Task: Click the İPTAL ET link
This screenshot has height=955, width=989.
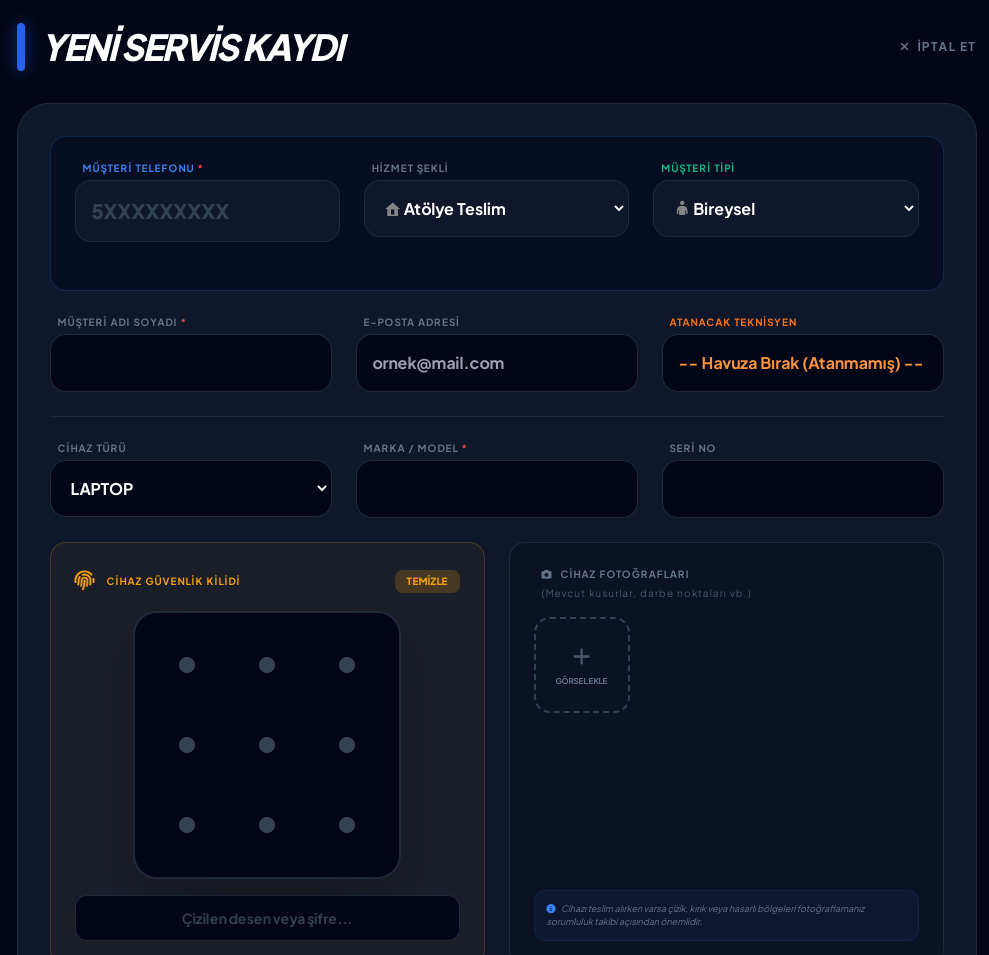Action: [x=944, y=46]
